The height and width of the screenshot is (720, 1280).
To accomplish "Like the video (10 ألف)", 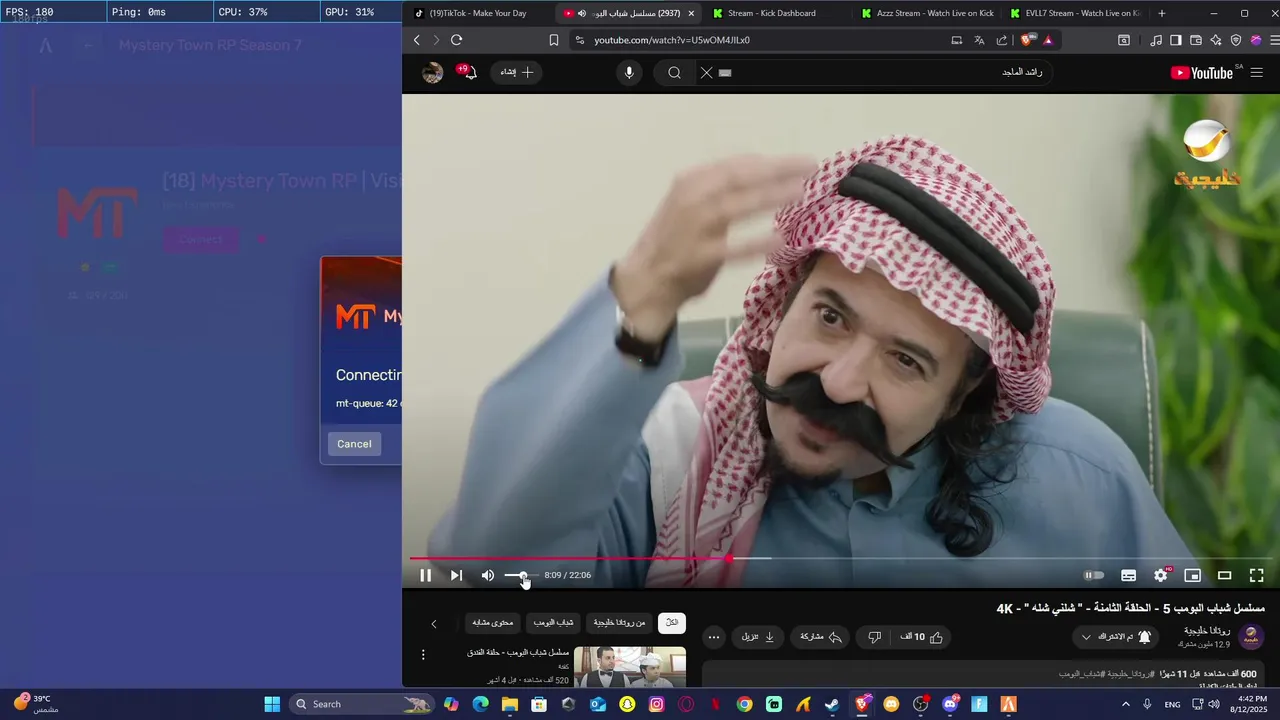I will [922, 637].
